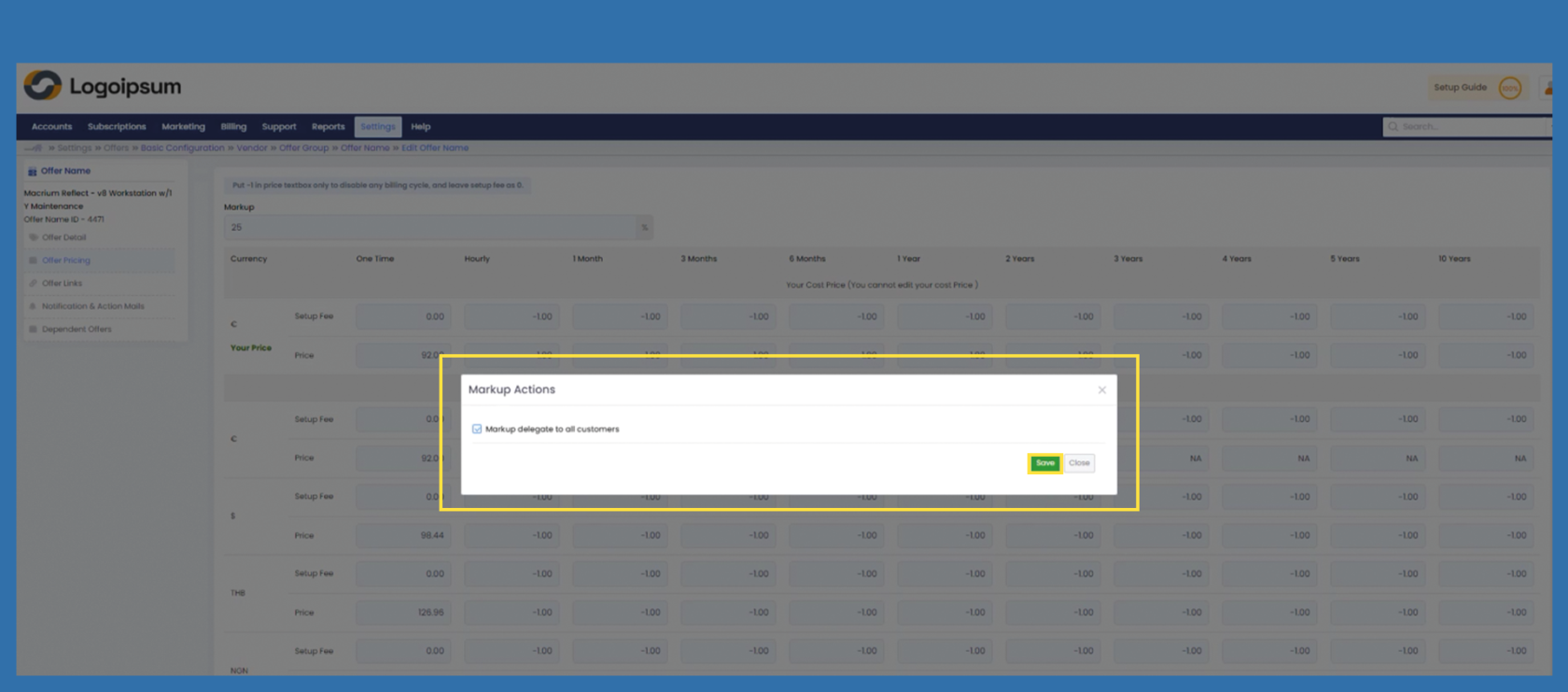Select Offer Pricing in the sidebar
This screenshot has width=1568, height=692.
(x=66, y=261)
